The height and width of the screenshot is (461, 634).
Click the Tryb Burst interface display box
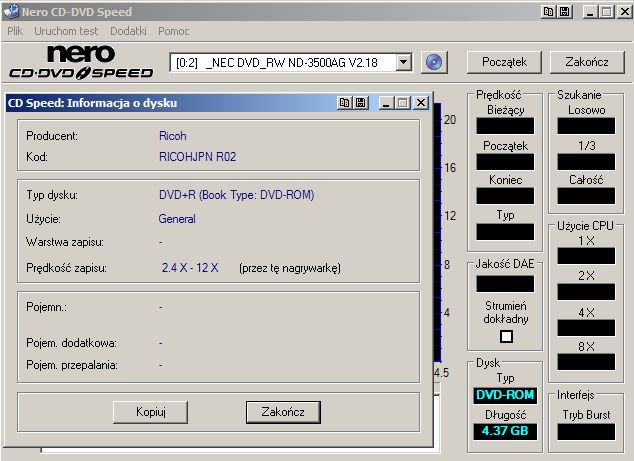tap(586, 432)
